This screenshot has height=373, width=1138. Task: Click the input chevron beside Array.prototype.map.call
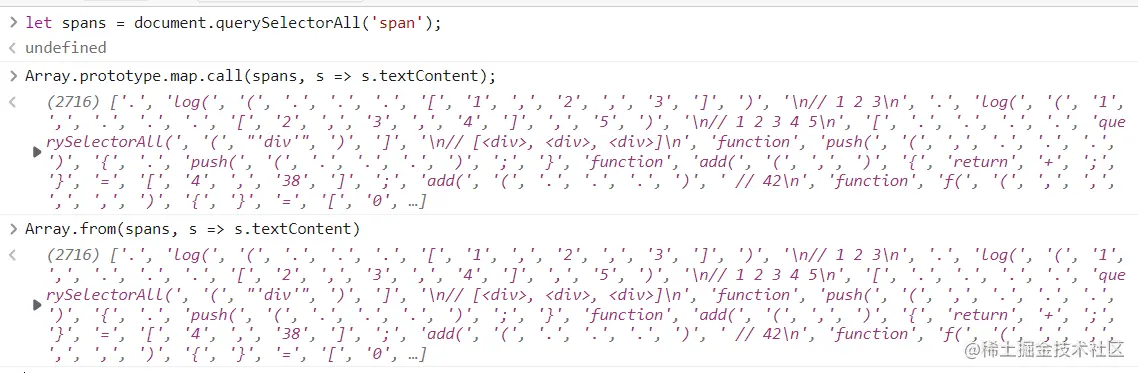[x=13, y=75]
